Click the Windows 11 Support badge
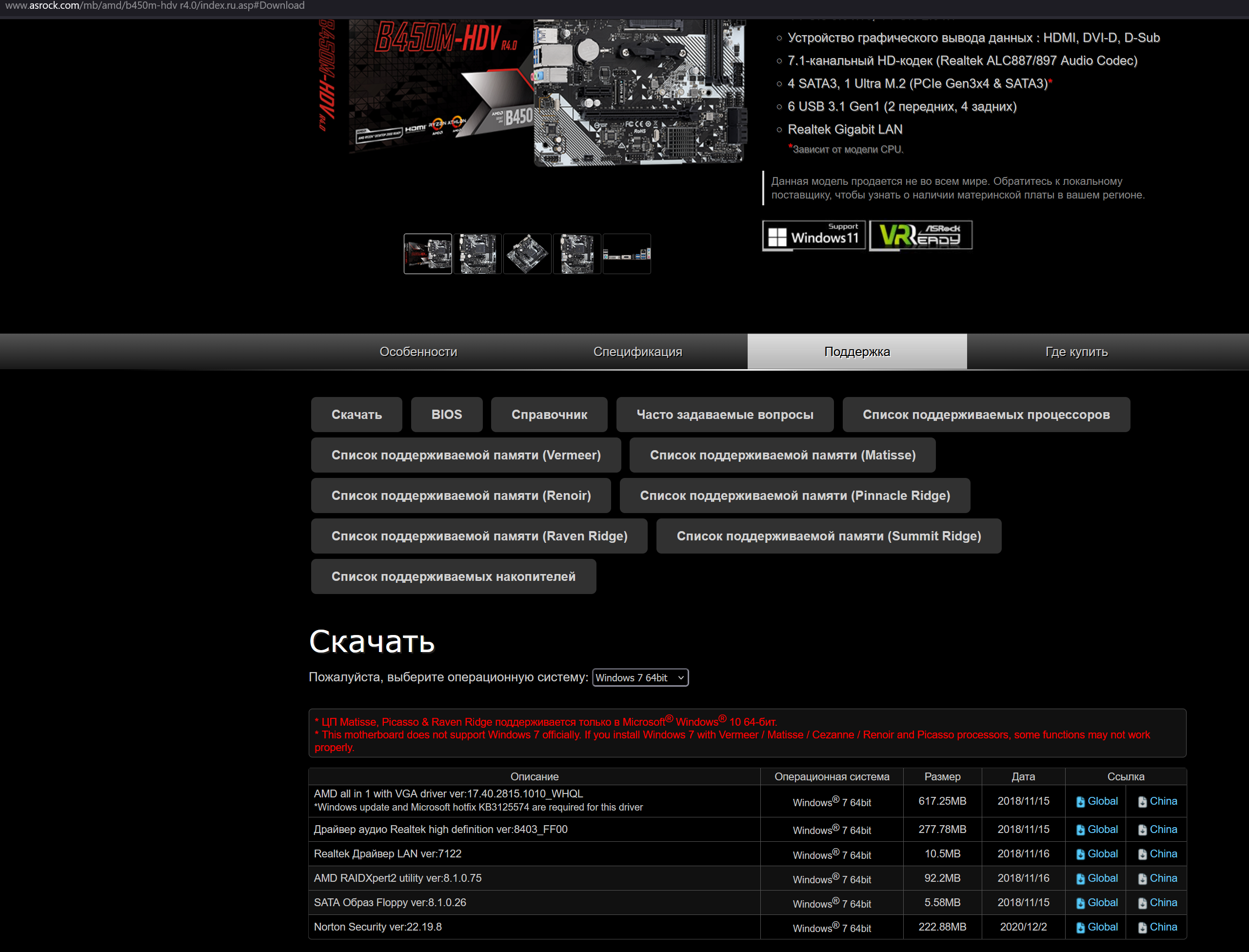Image resolution: width=1249 pixels, height=952 pixels. click(814, 235)
